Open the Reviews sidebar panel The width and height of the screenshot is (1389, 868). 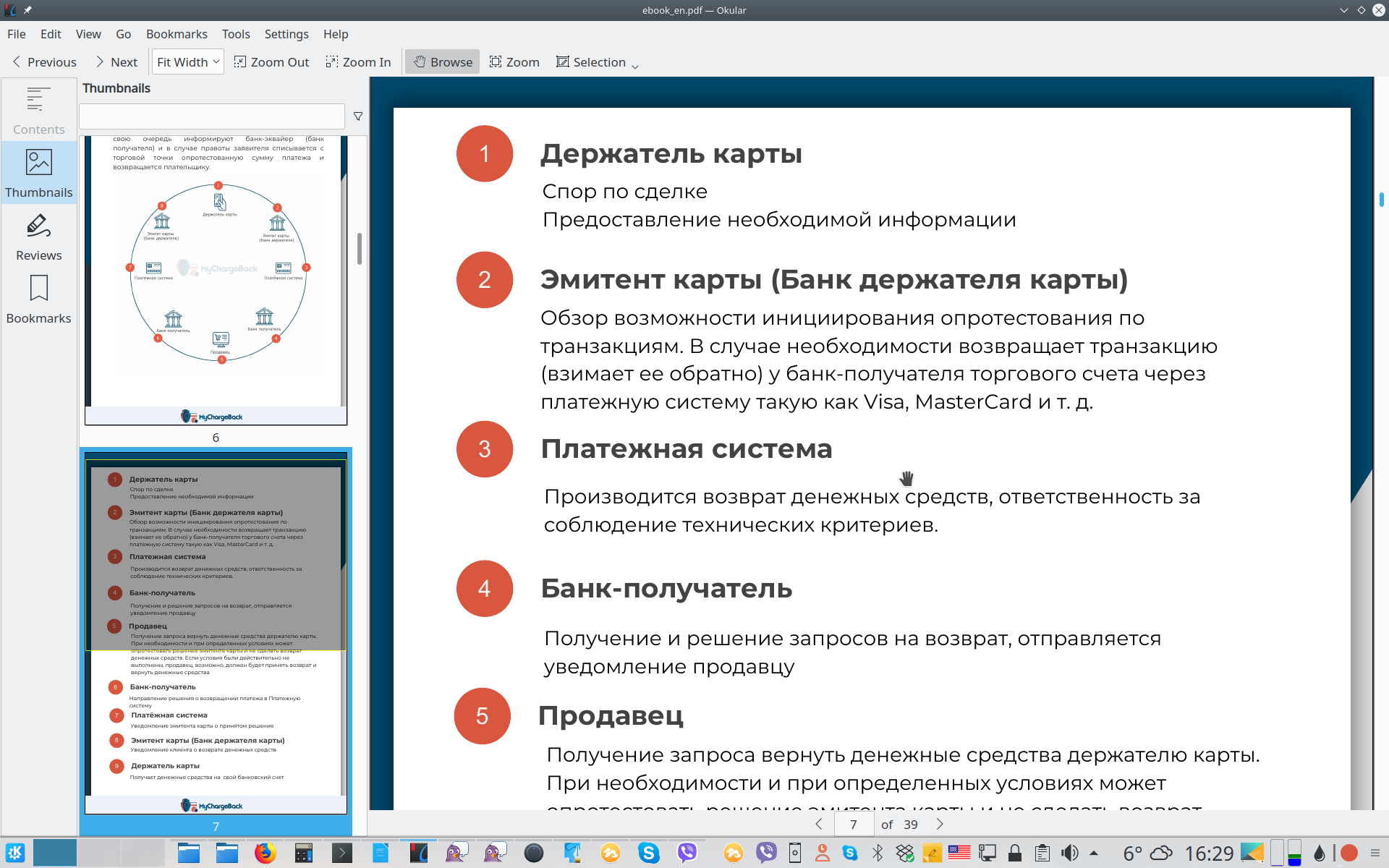tap(38, 237)
